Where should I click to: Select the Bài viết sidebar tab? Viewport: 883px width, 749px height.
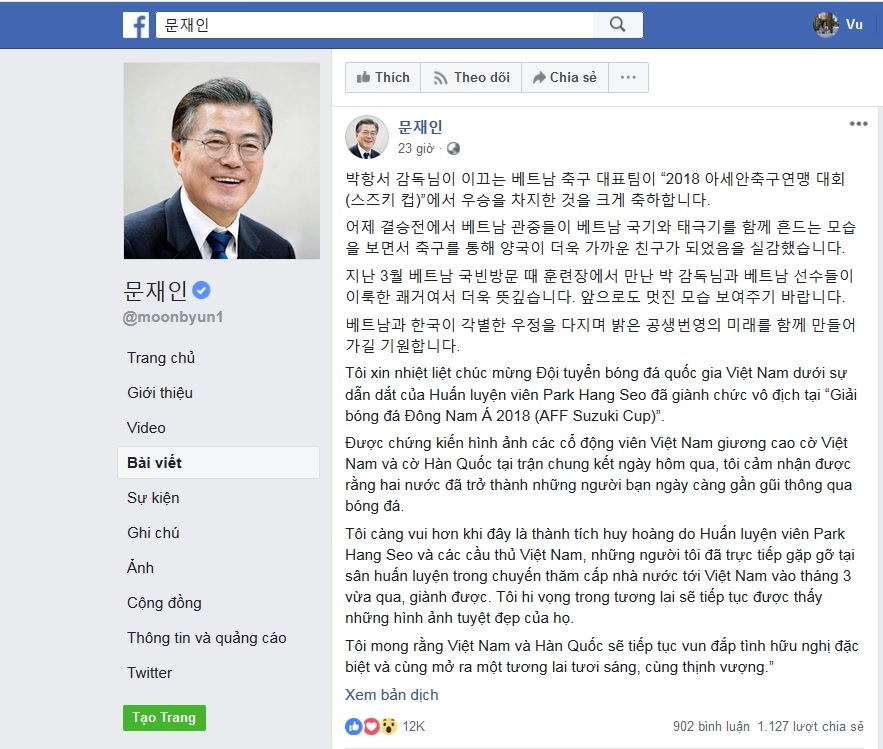218,463
